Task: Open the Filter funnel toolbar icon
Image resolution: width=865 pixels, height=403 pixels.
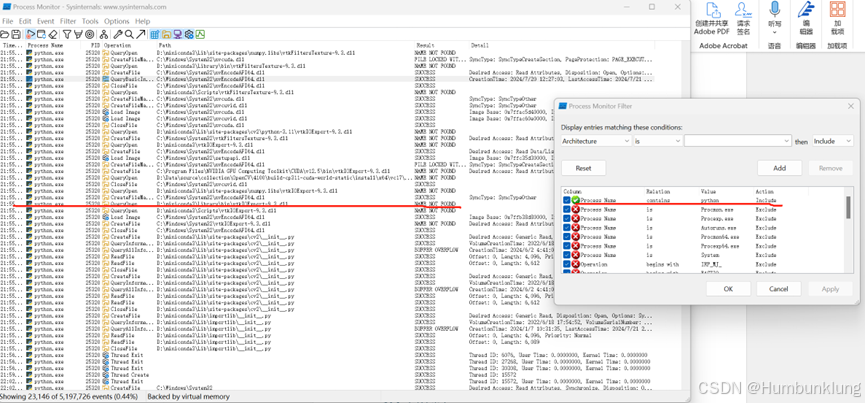Action: 67,34
